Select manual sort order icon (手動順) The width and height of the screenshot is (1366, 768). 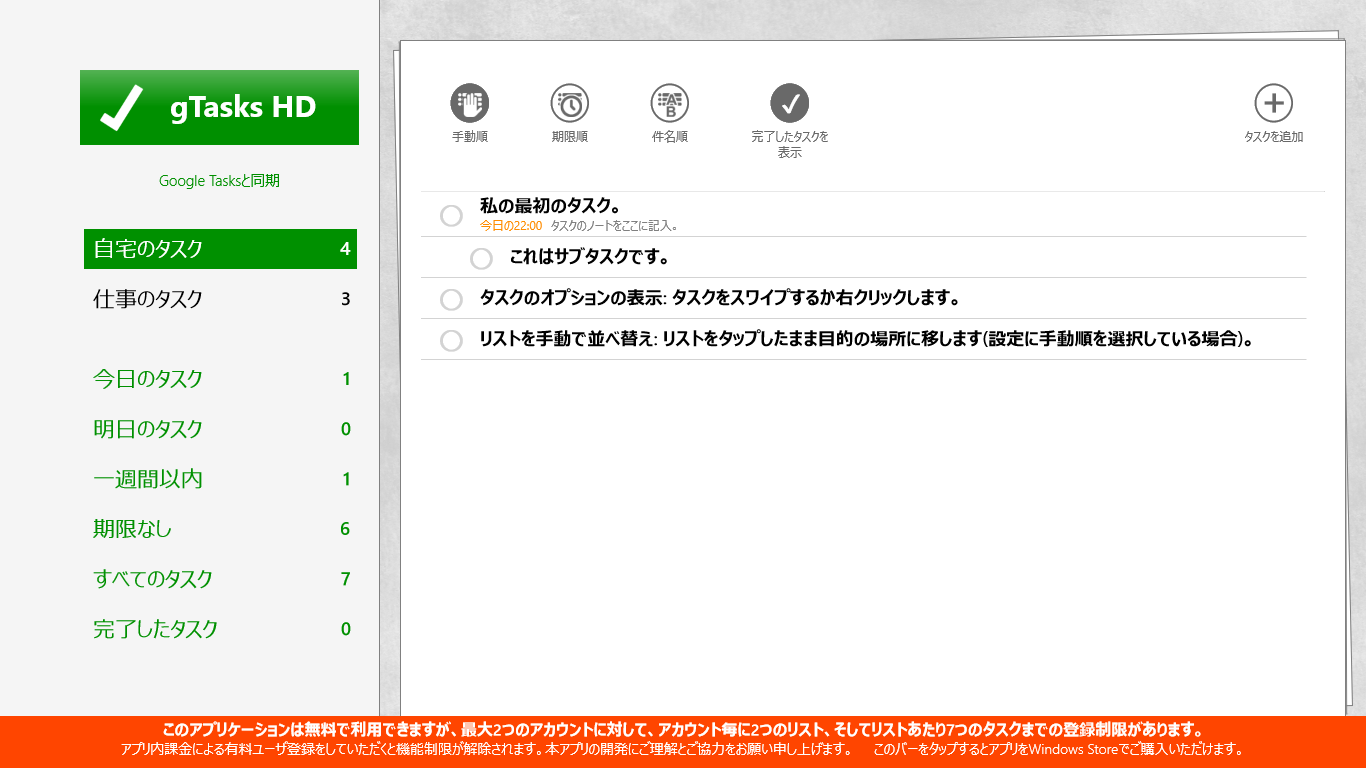click(469, 103)
